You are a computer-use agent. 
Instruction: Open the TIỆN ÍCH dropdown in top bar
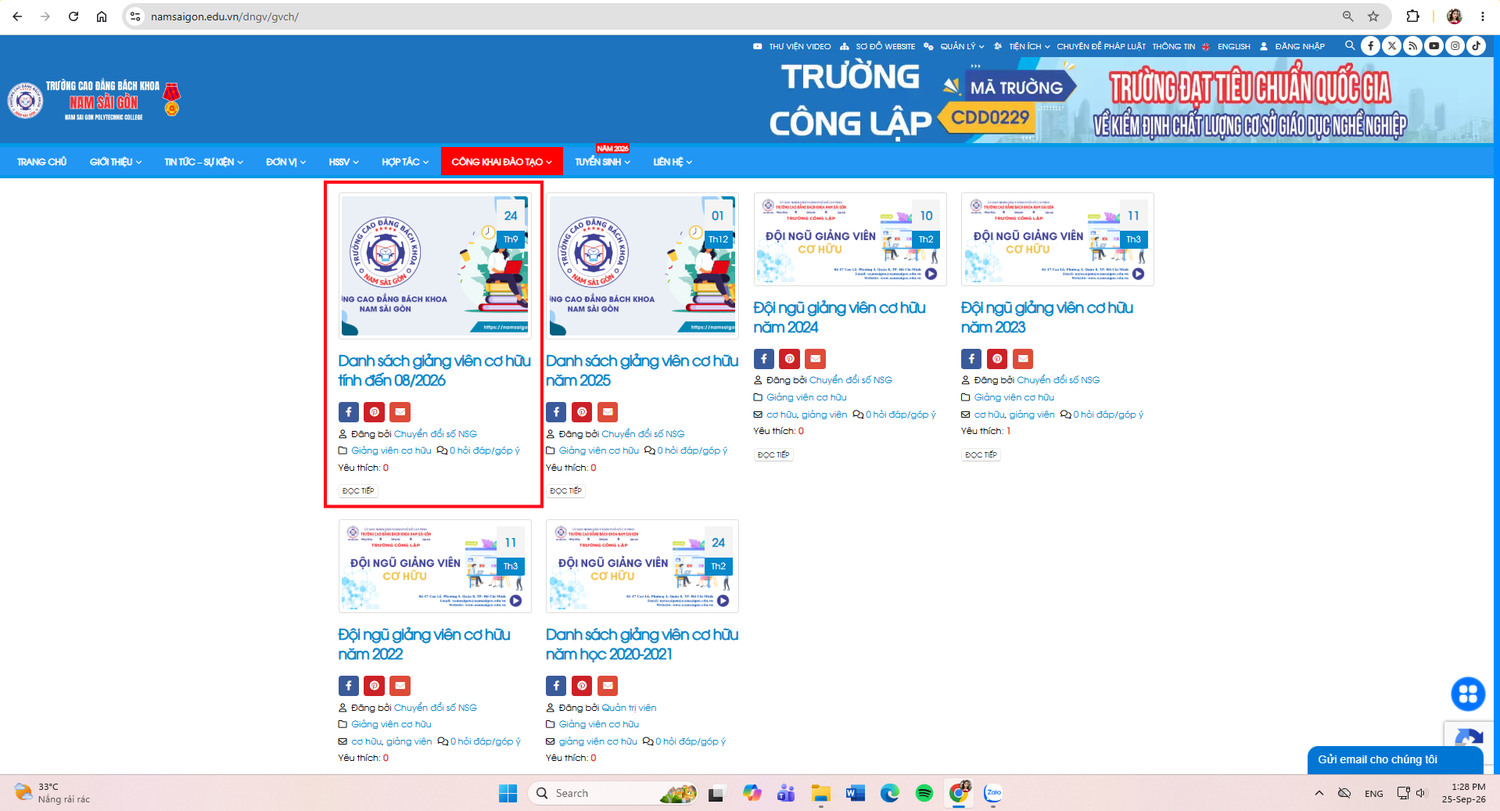(x=1021, y=46)
